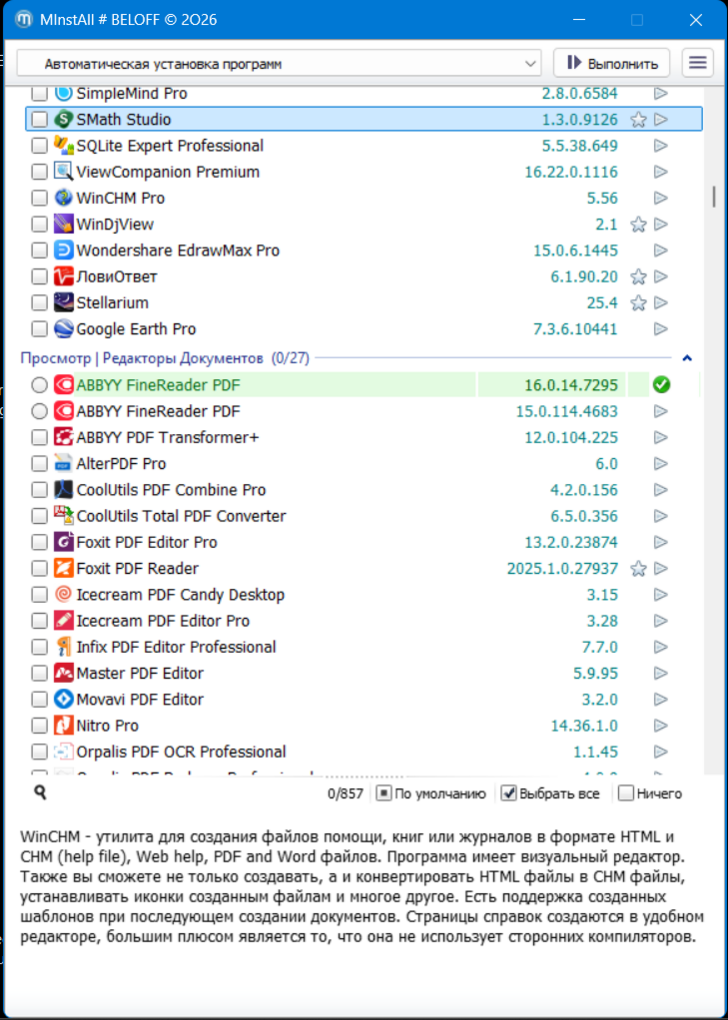Click the CoolUtils Total PDF Converter icon
Viewport: 728px width, 1020px height.
[63, 516]
